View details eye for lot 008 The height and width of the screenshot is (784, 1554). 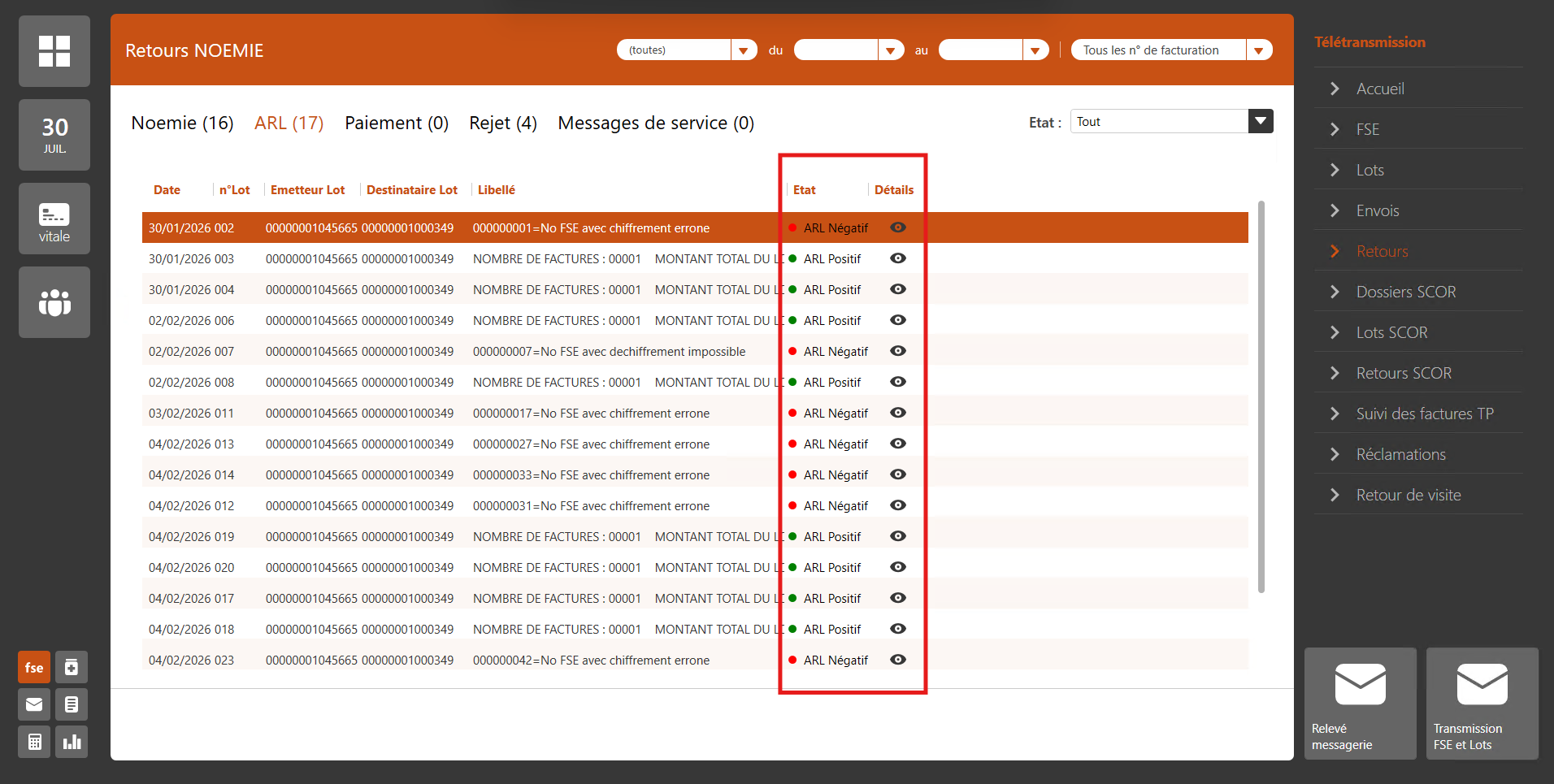898,382
